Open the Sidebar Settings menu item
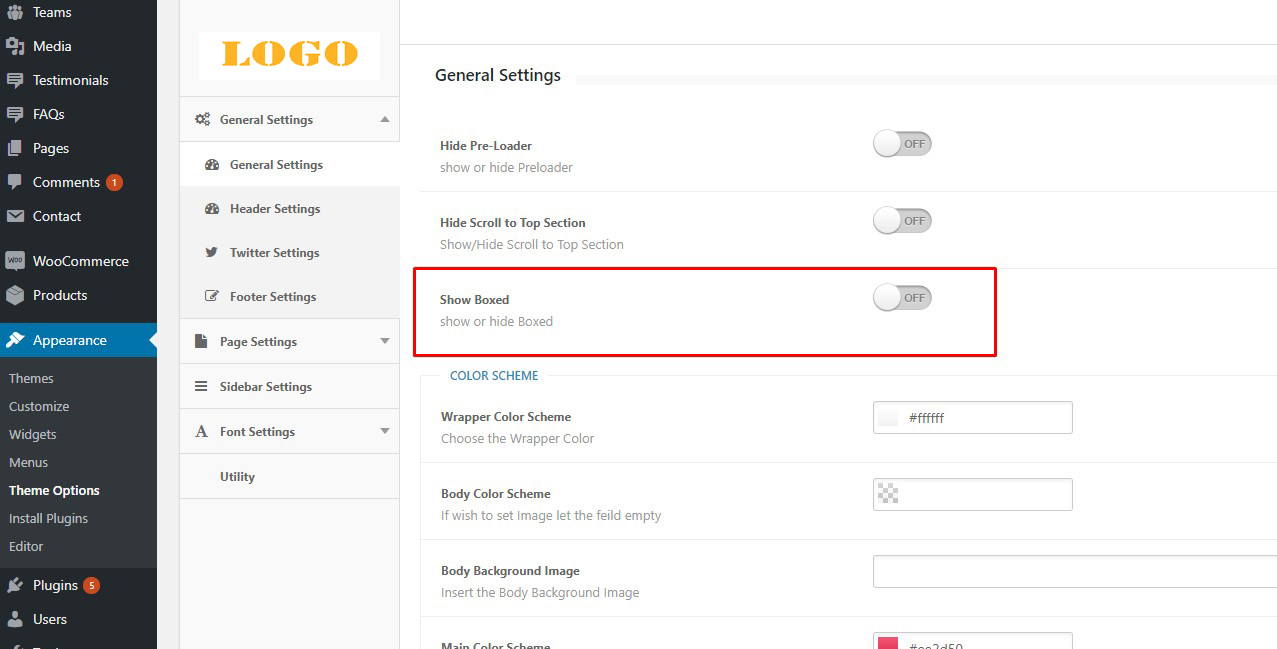 click(x=265, y=387)
